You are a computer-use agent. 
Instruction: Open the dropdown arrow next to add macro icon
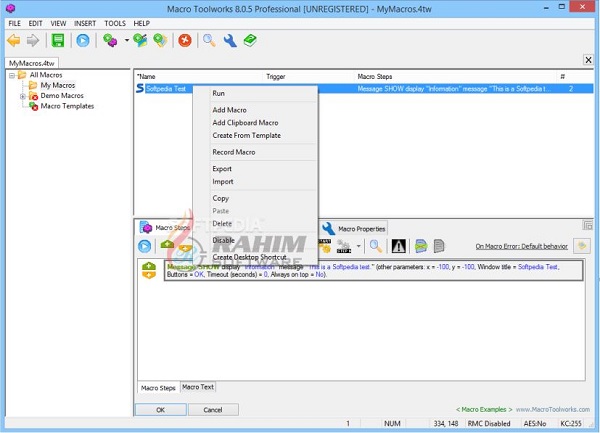(127, 40)
